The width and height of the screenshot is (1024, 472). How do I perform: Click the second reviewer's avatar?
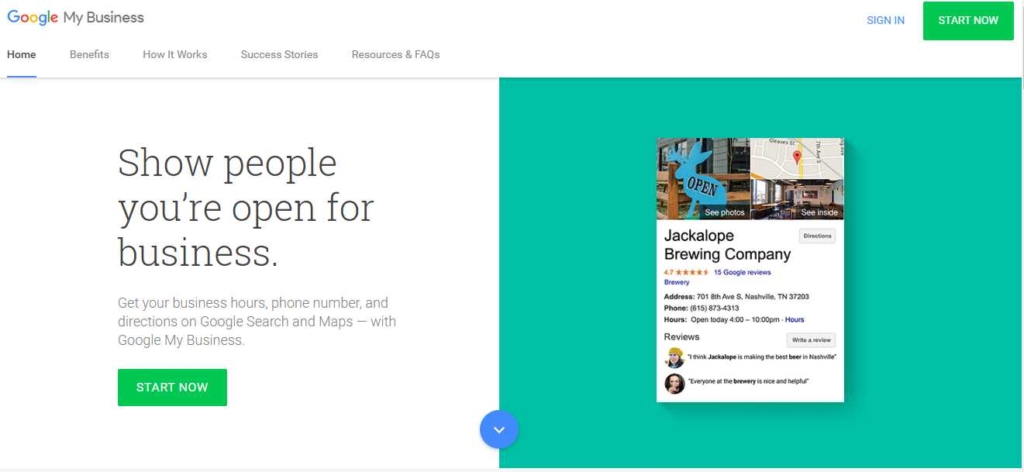point(675,383)
